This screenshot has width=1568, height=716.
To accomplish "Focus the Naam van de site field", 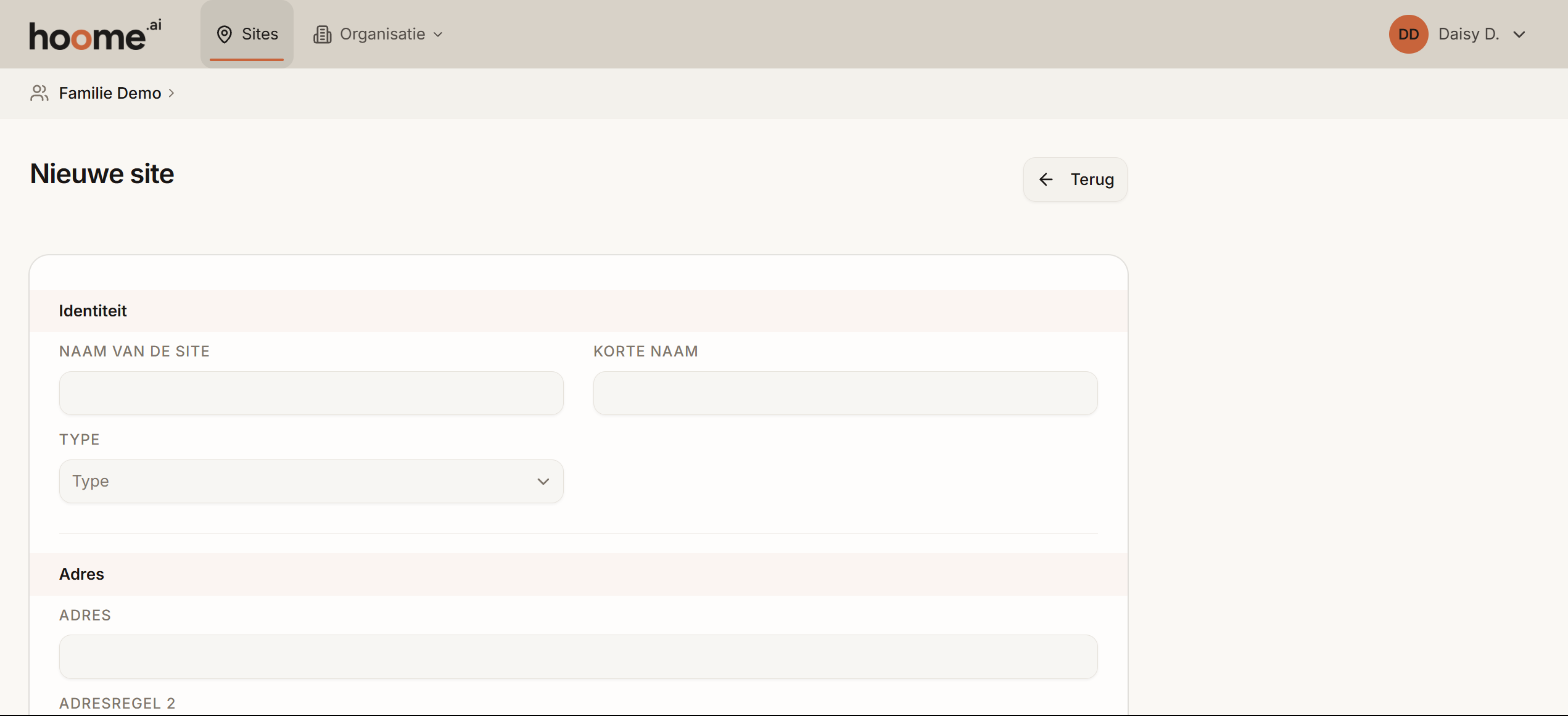I will (311, 393).
